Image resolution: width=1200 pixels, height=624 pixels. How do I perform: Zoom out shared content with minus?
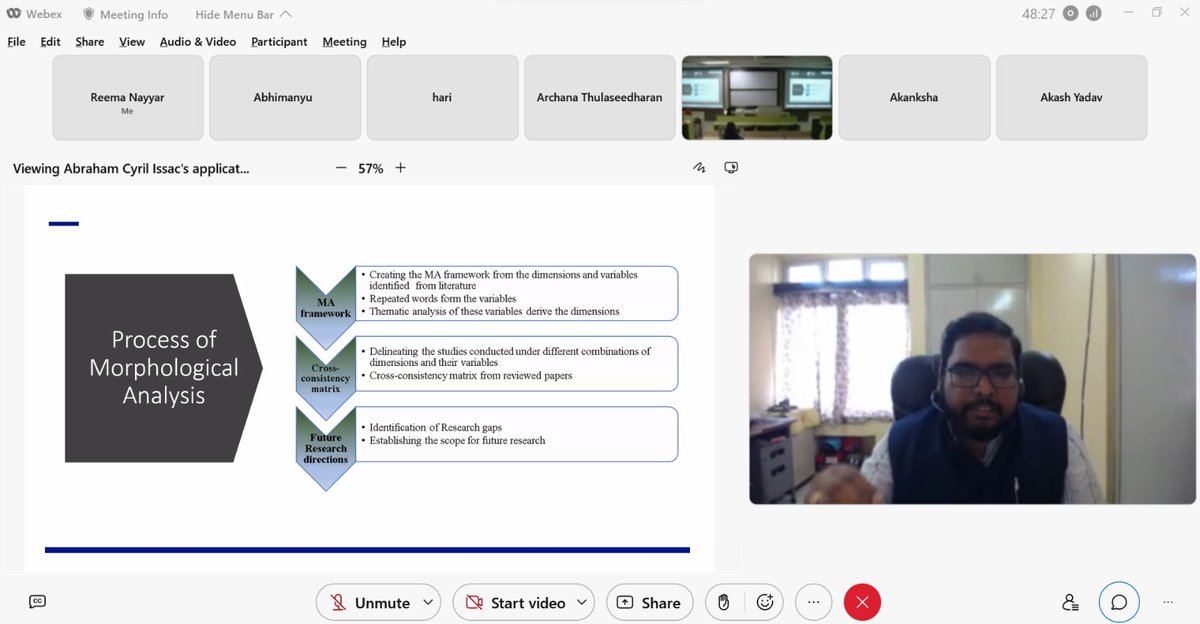point(341,168)
